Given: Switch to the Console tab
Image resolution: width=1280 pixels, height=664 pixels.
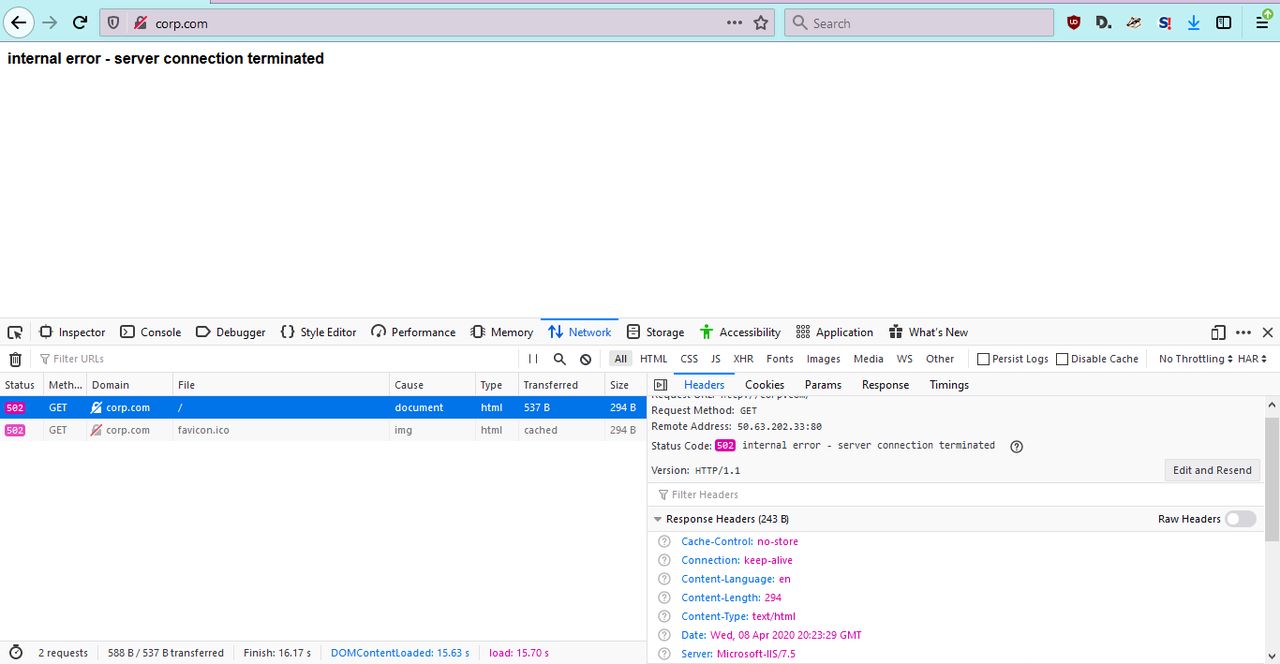Looking at the screenshot, I should [x=150, y=332].
